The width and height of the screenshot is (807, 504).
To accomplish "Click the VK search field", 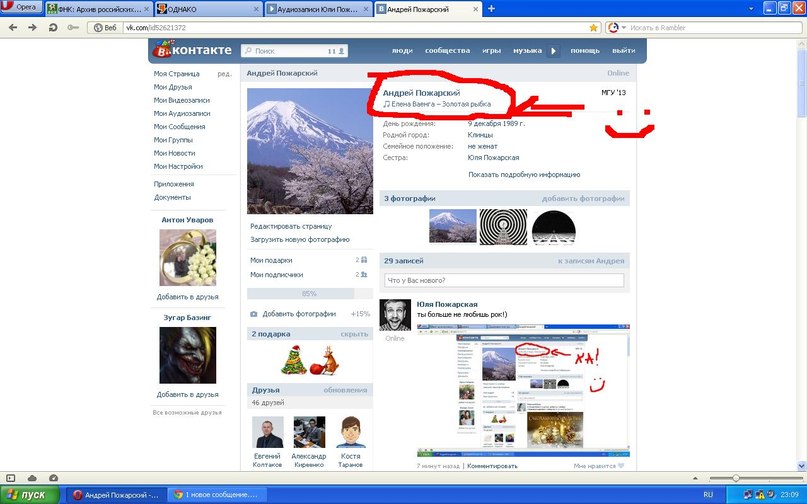I will (x=294, y=51).
